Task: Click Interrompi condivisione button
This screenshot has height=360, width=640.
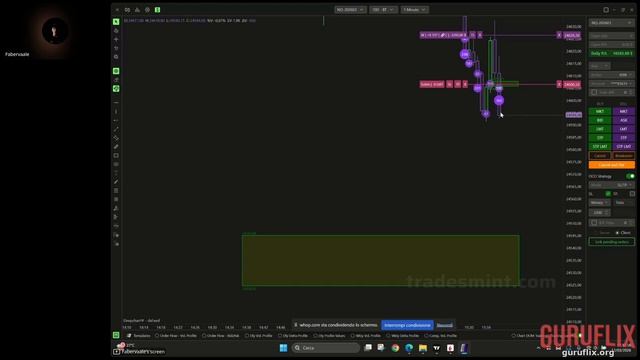Action: pyautogui.click(x=407, y=325)
